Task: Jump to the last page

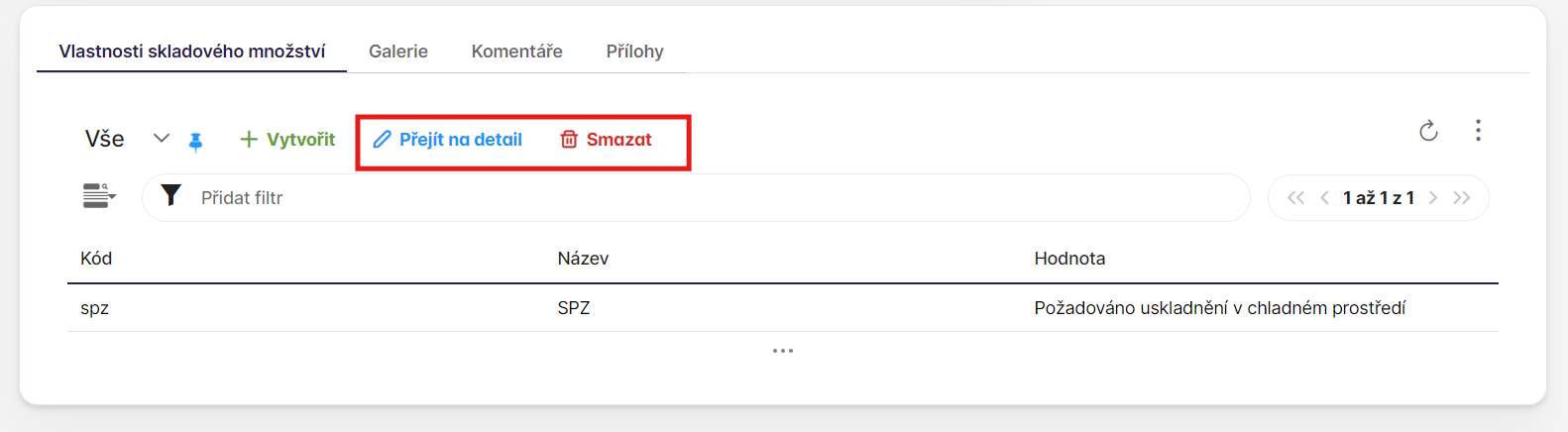Action: pyautogui.click(x=1462, y=198)
